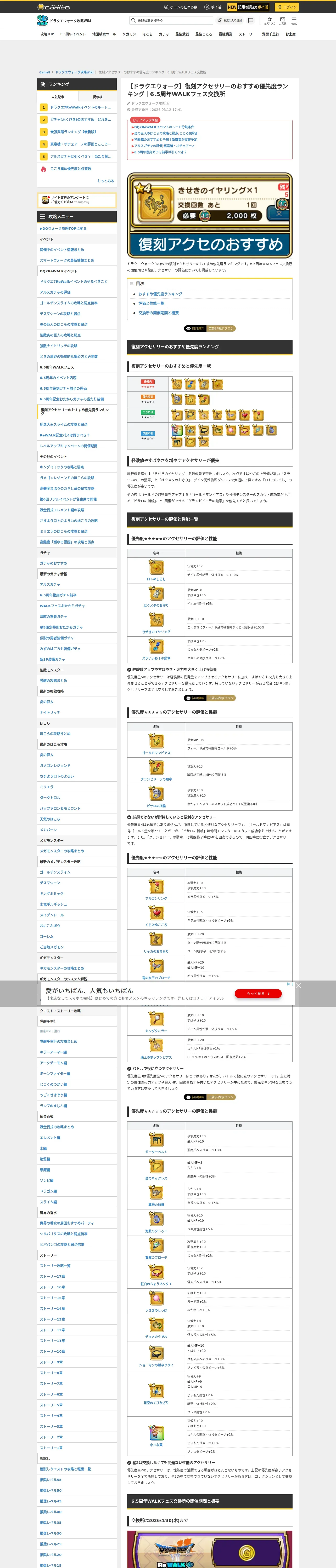The image size is (336, 1568).
Task: Open ranking item 1 ドラクエ7ReWalkイベント
Action: pos(77,107)
